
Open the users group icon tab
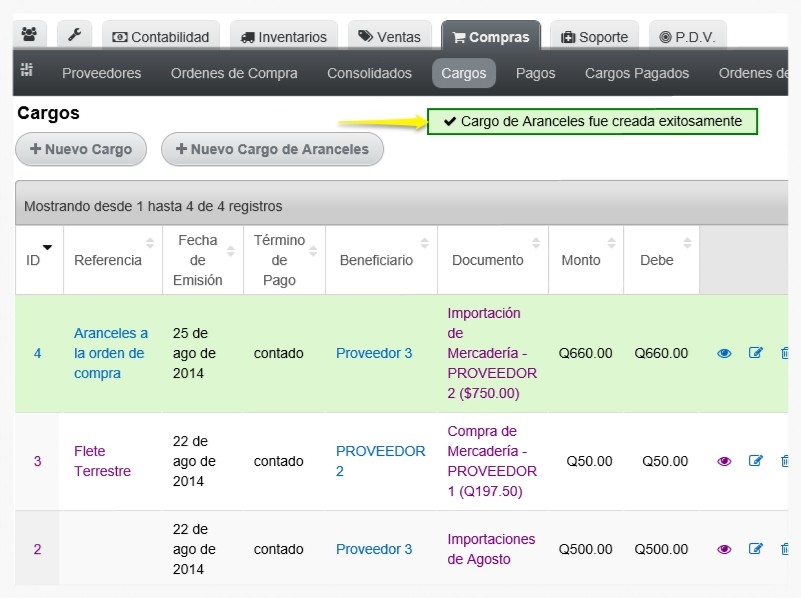pos(29,35)
